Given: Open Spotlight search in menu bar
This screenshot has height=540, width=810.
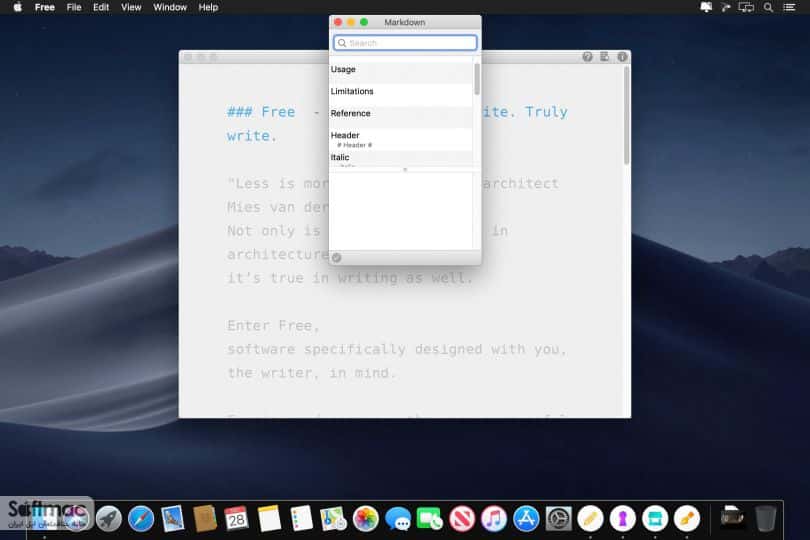Looking at the screenshot, I should [768, 7].
